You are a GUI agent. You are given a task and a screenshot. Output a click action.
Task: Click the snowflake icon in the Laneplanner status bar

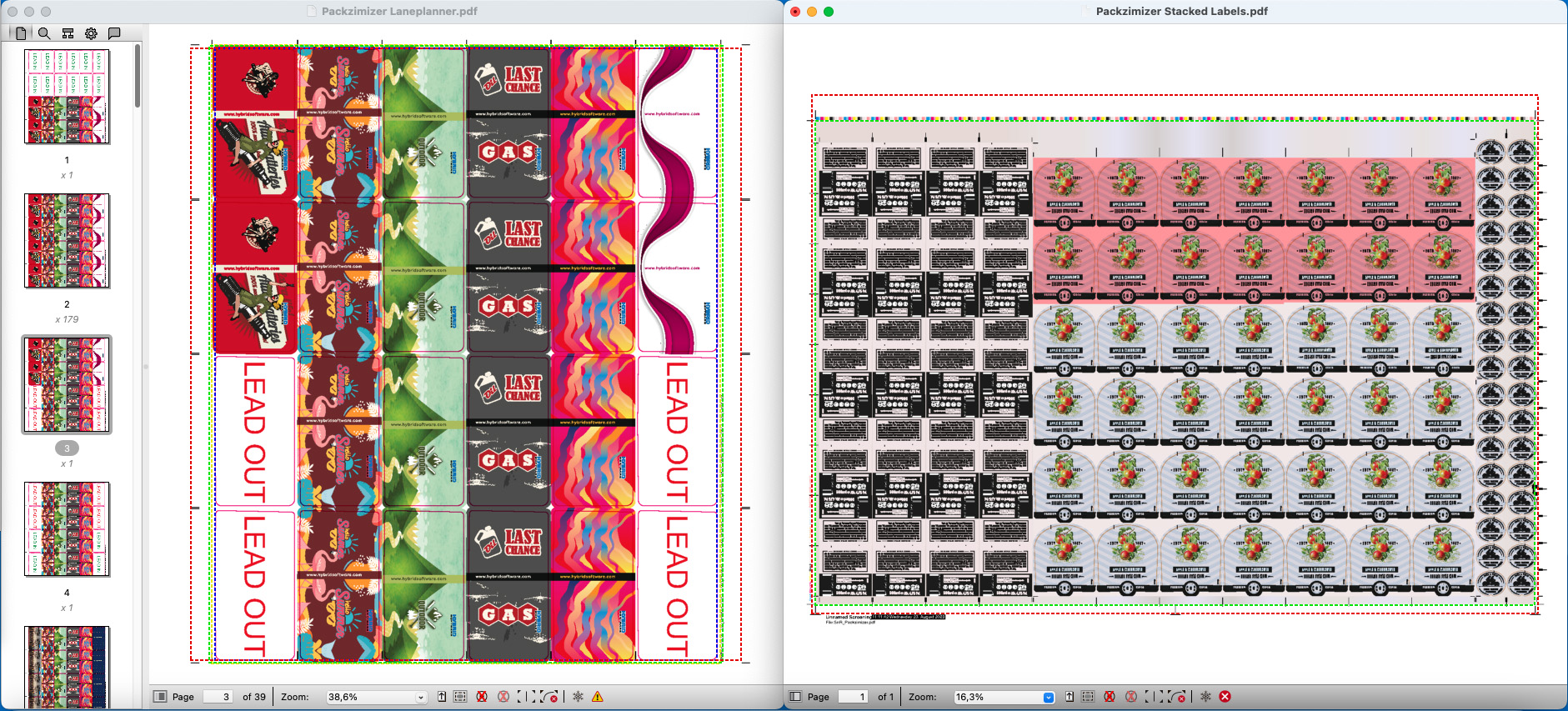click(578, 697)
